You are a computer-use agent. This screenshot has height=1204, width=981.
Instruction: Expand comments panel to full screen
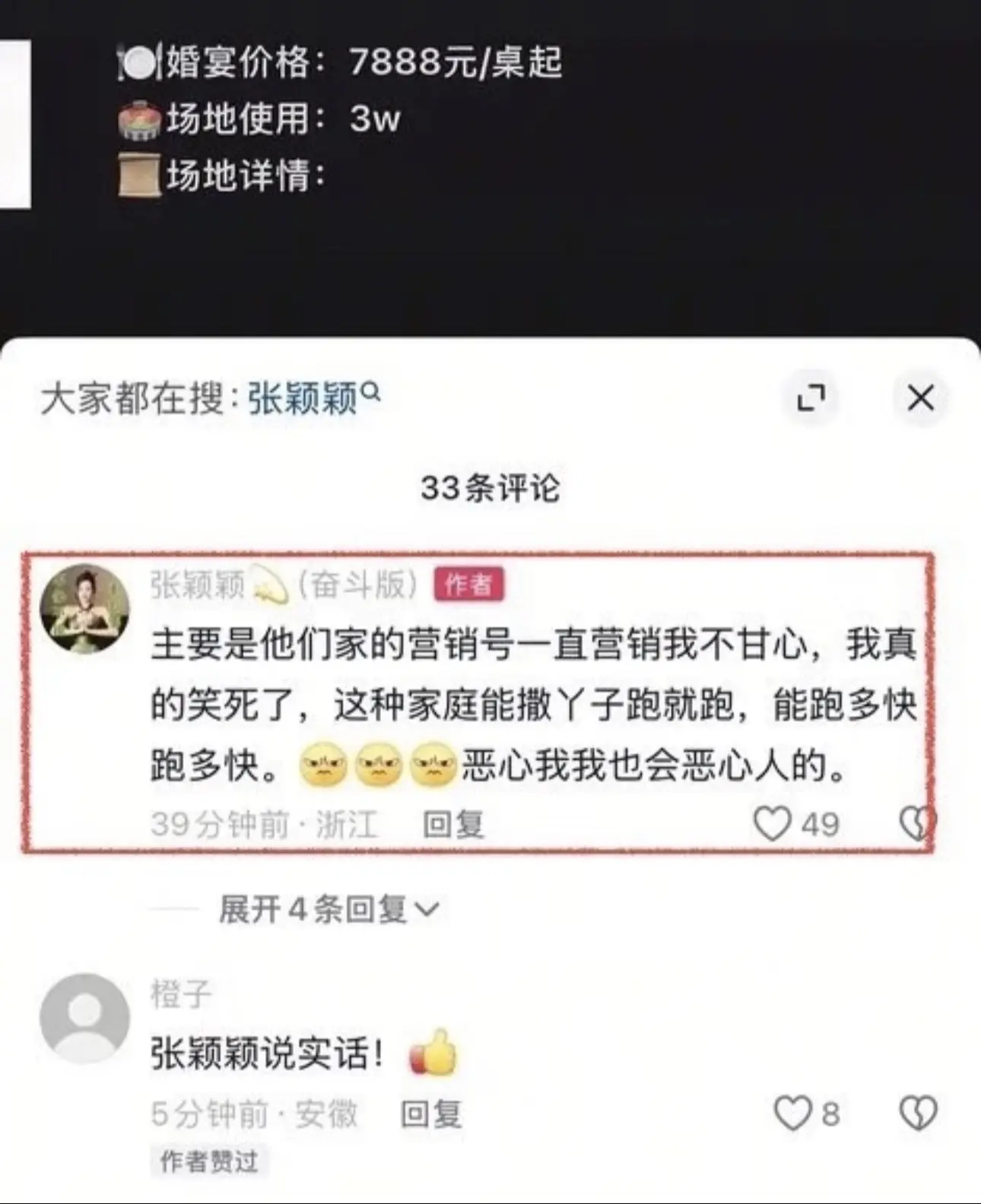point(811,398)
